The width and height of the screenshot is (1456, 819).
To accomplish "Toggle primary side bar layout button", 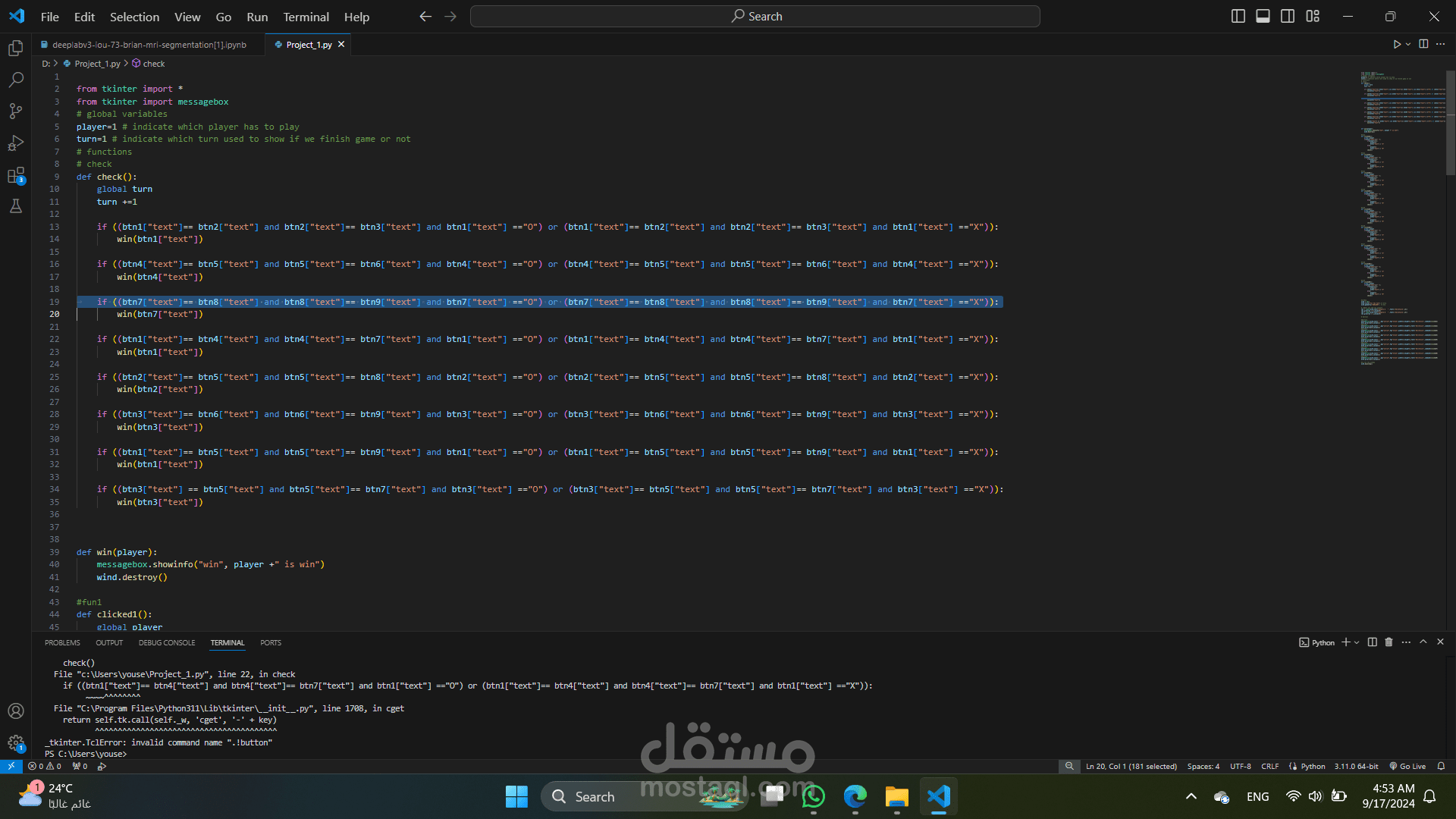I will (1238, 16).
